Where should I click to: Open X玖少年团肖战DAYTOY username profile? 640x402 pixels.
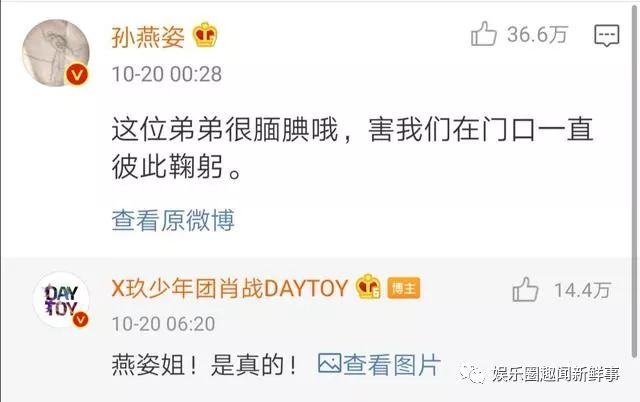[x=230, y=288]
